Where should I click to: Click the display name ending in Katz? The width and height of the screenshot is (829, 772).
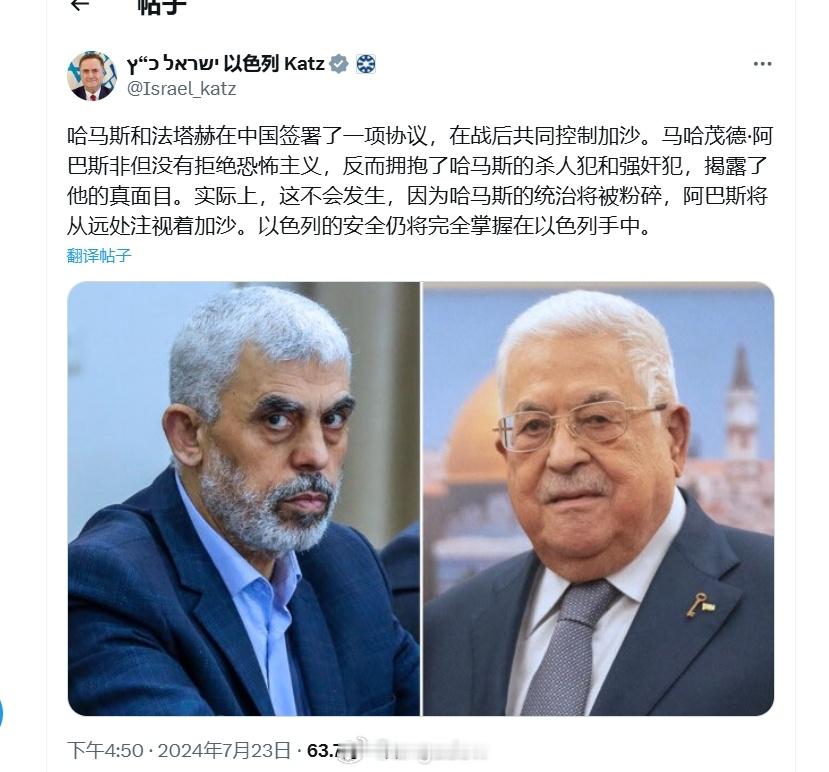pyautogui.click(x=226, y=64)
